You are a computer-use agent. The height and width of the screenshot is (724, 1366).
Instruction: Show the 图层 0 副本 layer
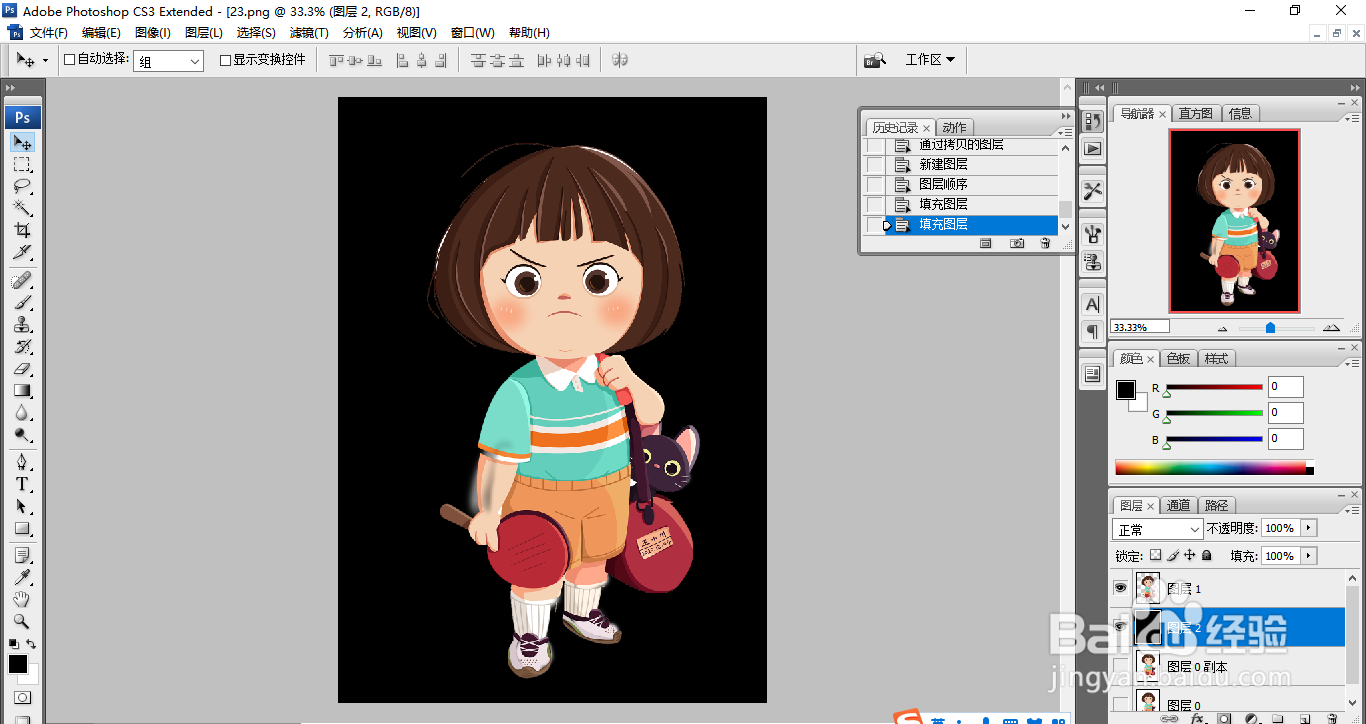click(x=1120, y=666)
